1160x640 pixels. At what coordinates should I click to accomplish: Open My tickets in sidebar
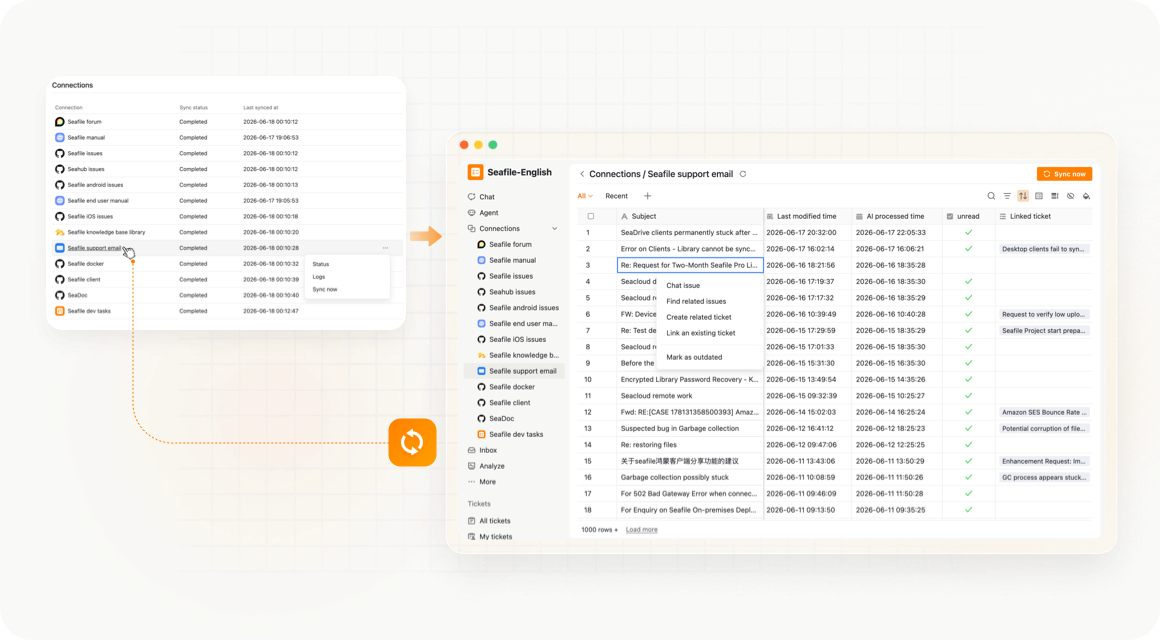[x=495, y=536]
